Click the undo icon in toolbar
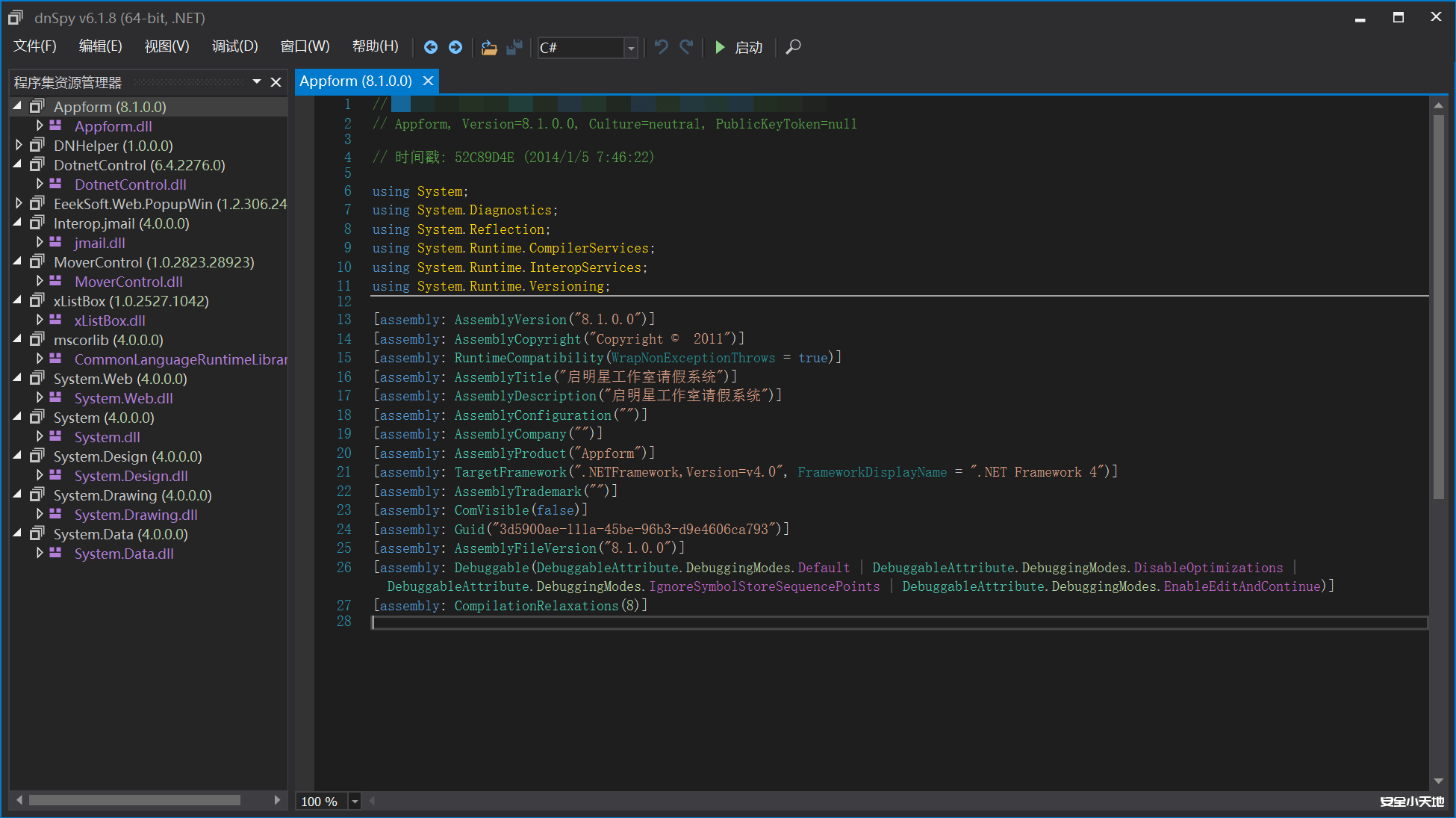This screenshot has width=1456, height=818. click(661, 47)
